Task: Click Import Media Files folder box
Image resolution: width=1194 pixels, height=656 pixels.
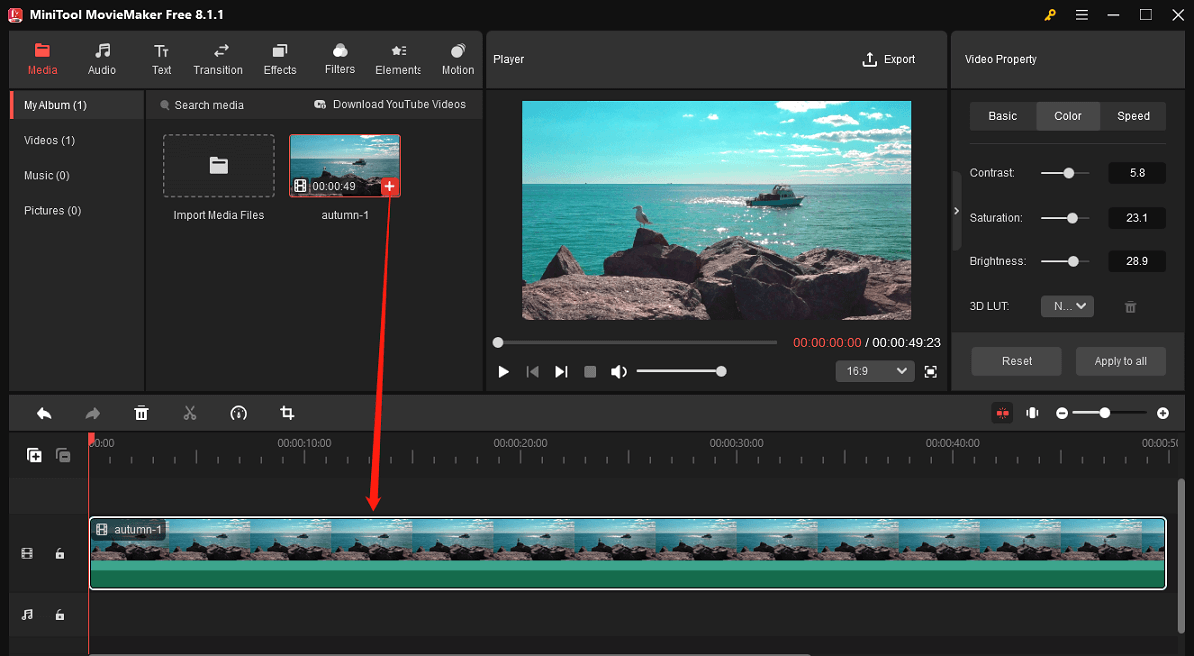Action: (x=219, y=165)
